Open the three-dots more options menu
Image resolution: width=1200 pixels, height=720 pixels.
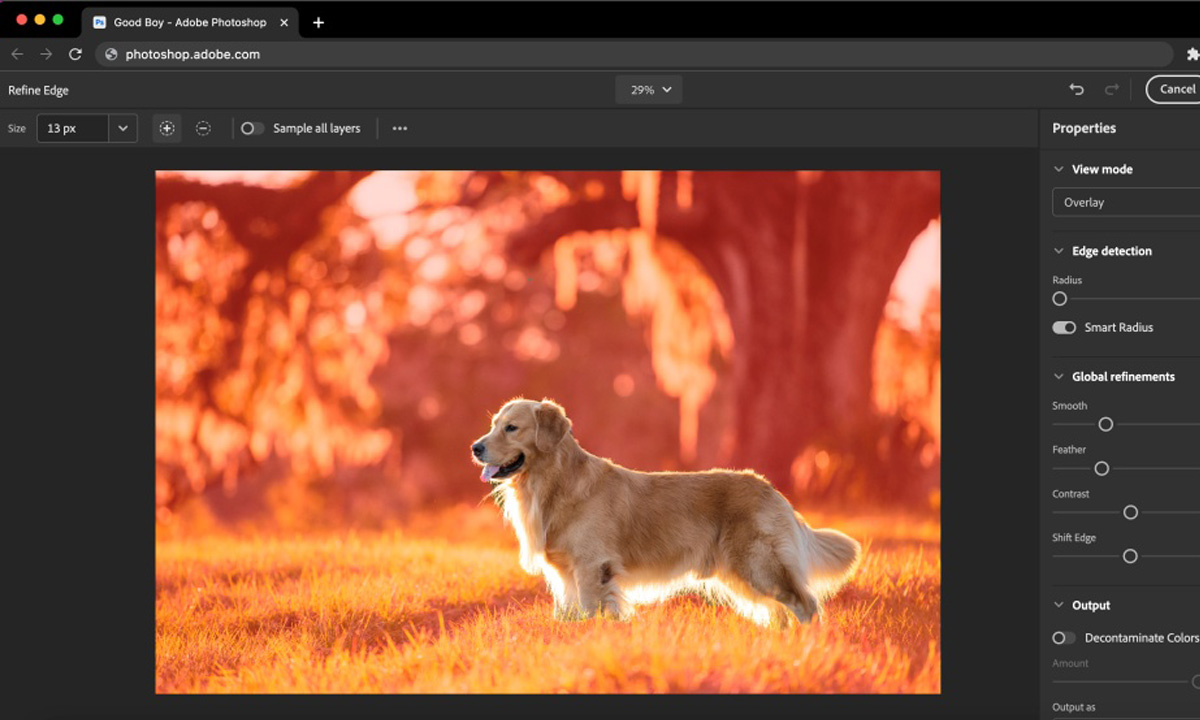pyautogui.click(x=400, y=128)
